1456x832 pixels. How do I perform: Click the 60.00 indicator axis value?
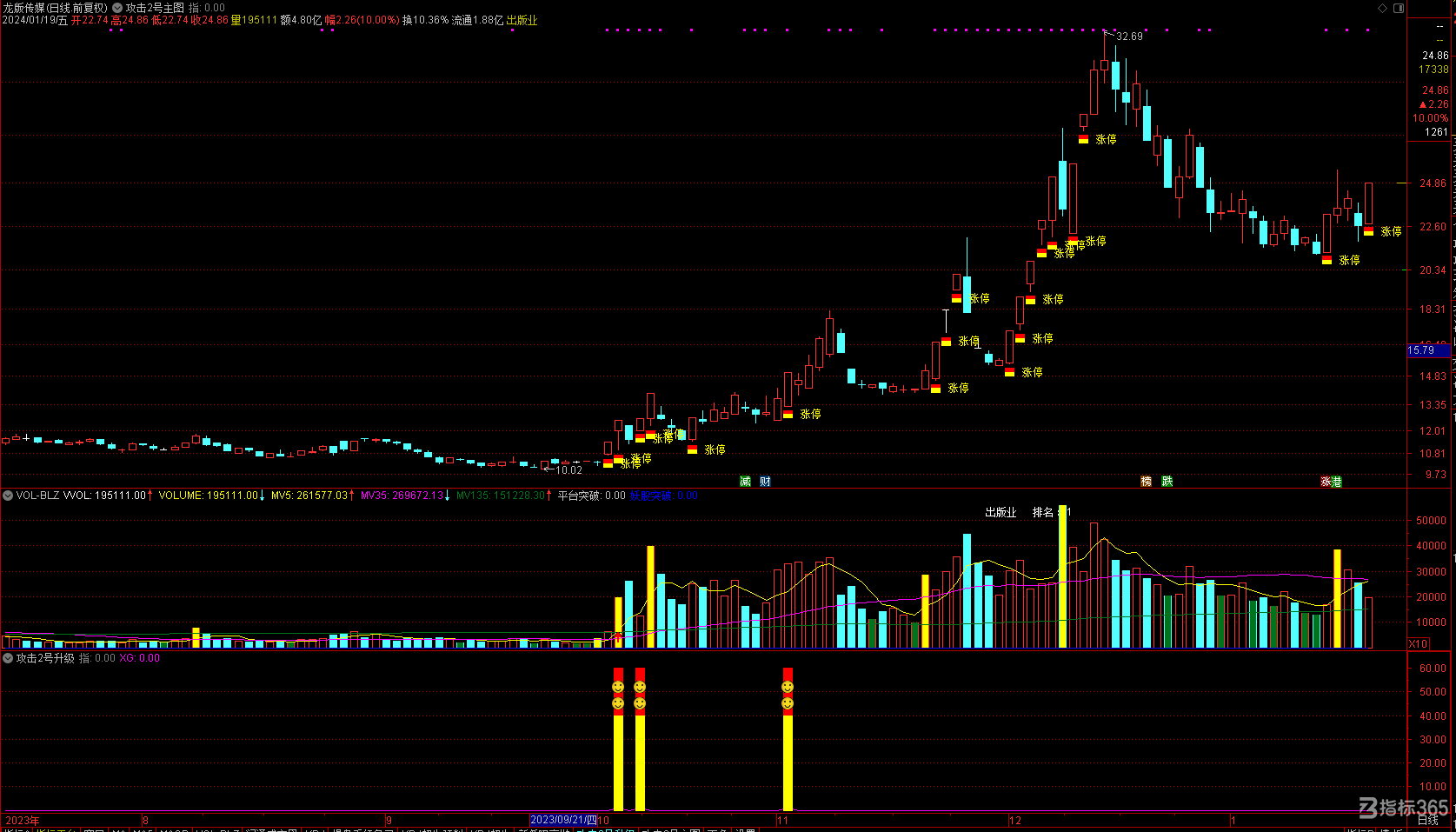point(1433,669)
